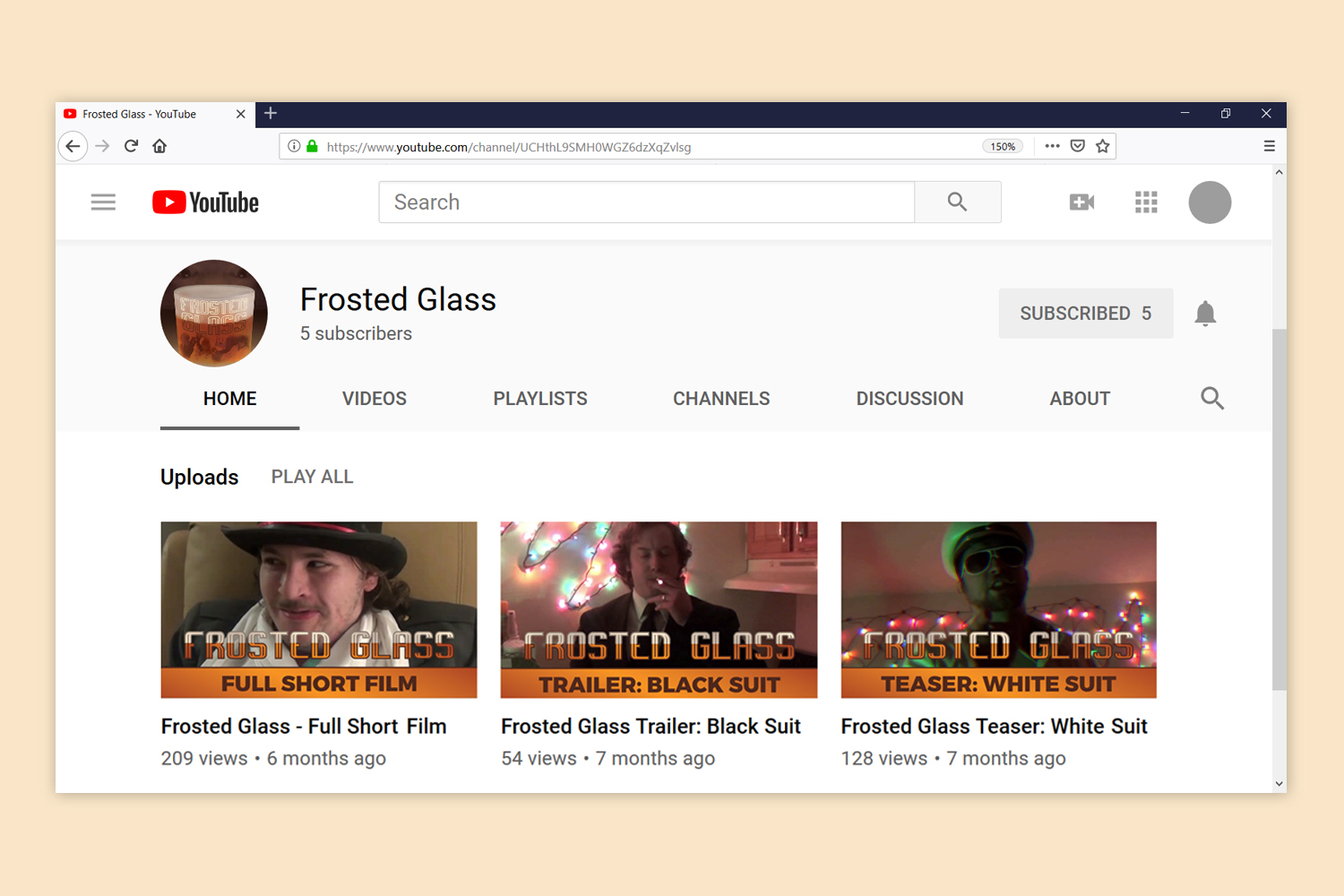Switch to the Videos tab

[375, 399]
